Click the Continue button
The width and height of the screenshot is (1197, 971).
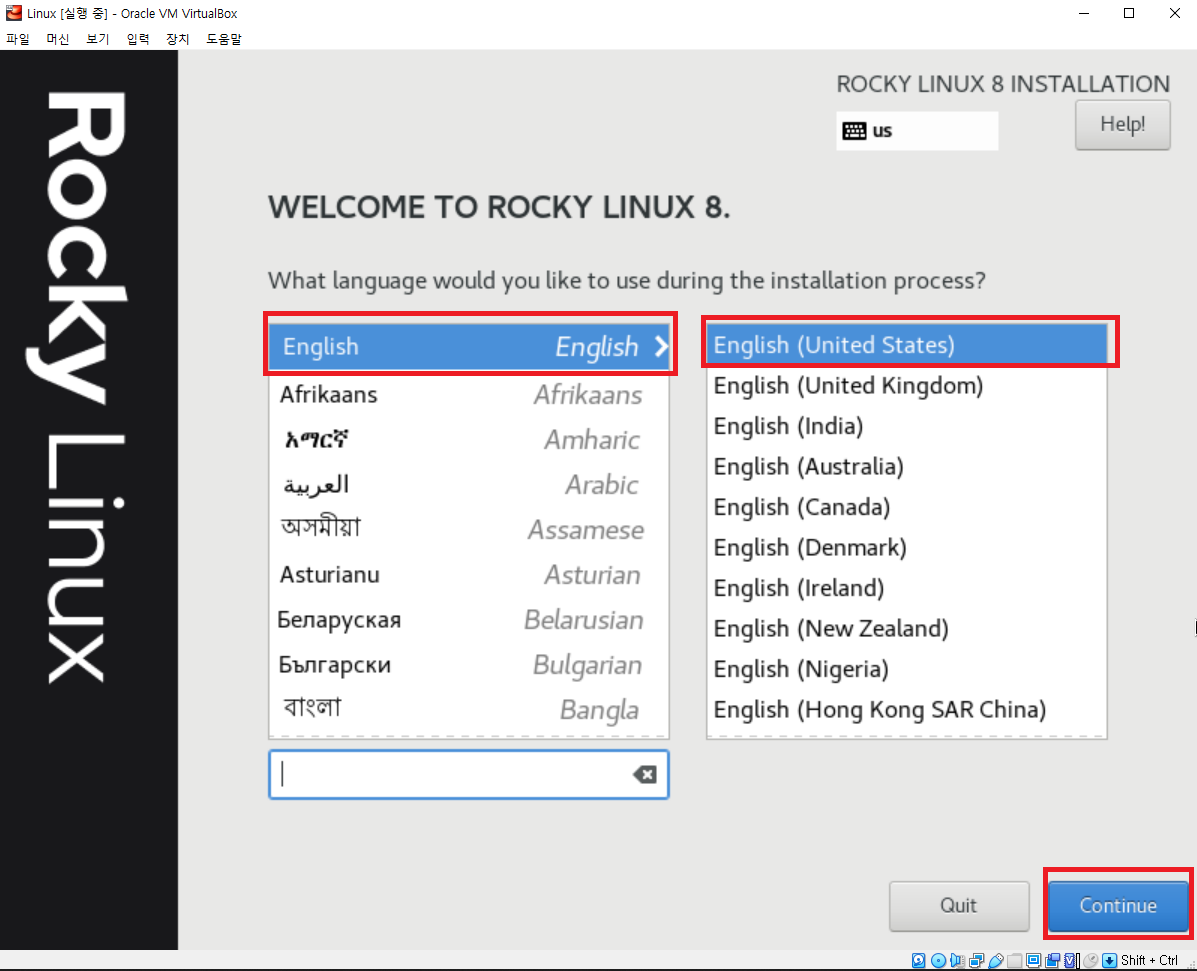(1118, 906)
